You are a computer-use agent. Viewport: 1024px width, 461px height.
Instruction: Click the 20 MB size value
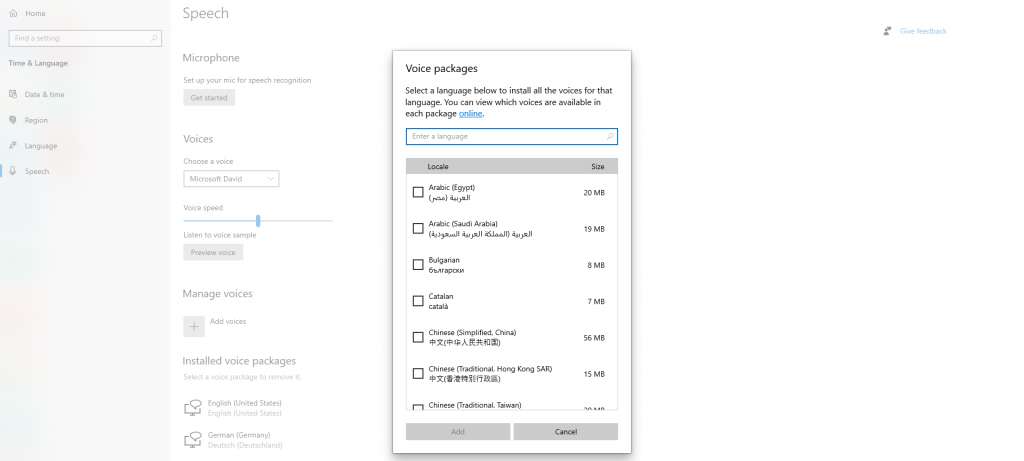[594, 193]
